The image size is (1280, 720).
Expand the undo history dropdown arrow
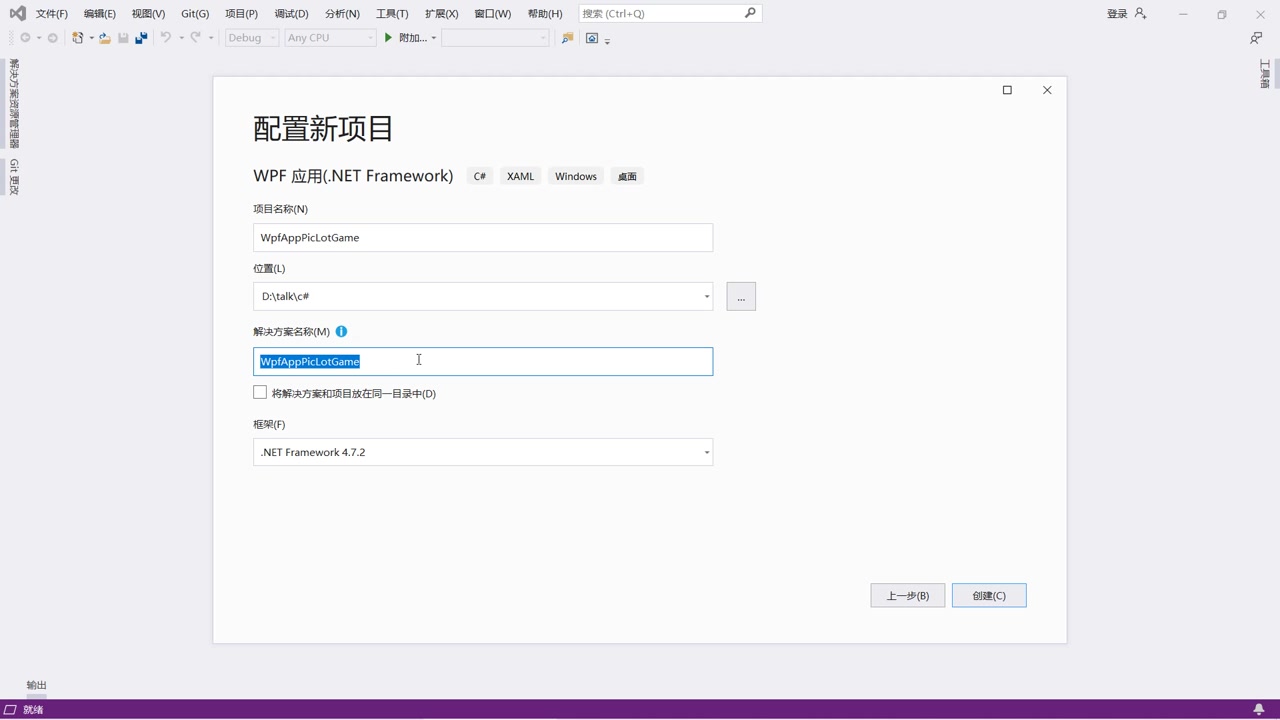click(x=181, y=38)
